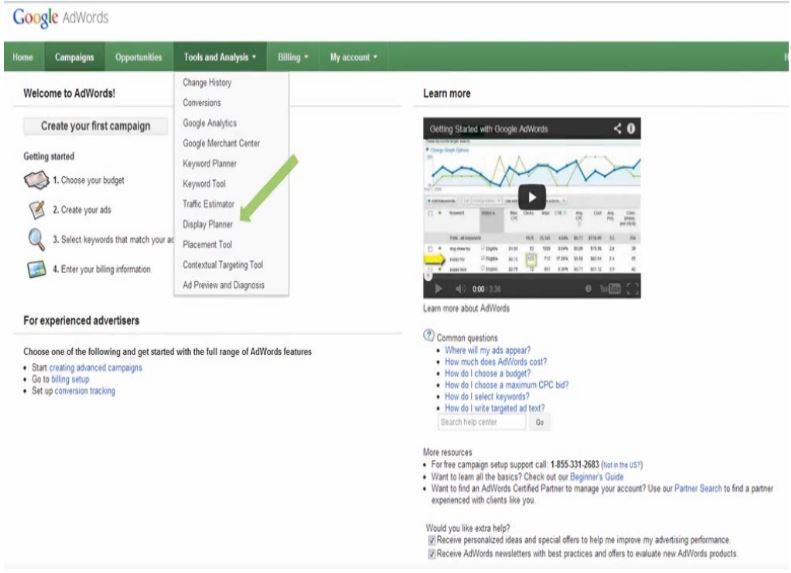Open the Campaigns tab
The image size is (791, 573).
(74, 57)
